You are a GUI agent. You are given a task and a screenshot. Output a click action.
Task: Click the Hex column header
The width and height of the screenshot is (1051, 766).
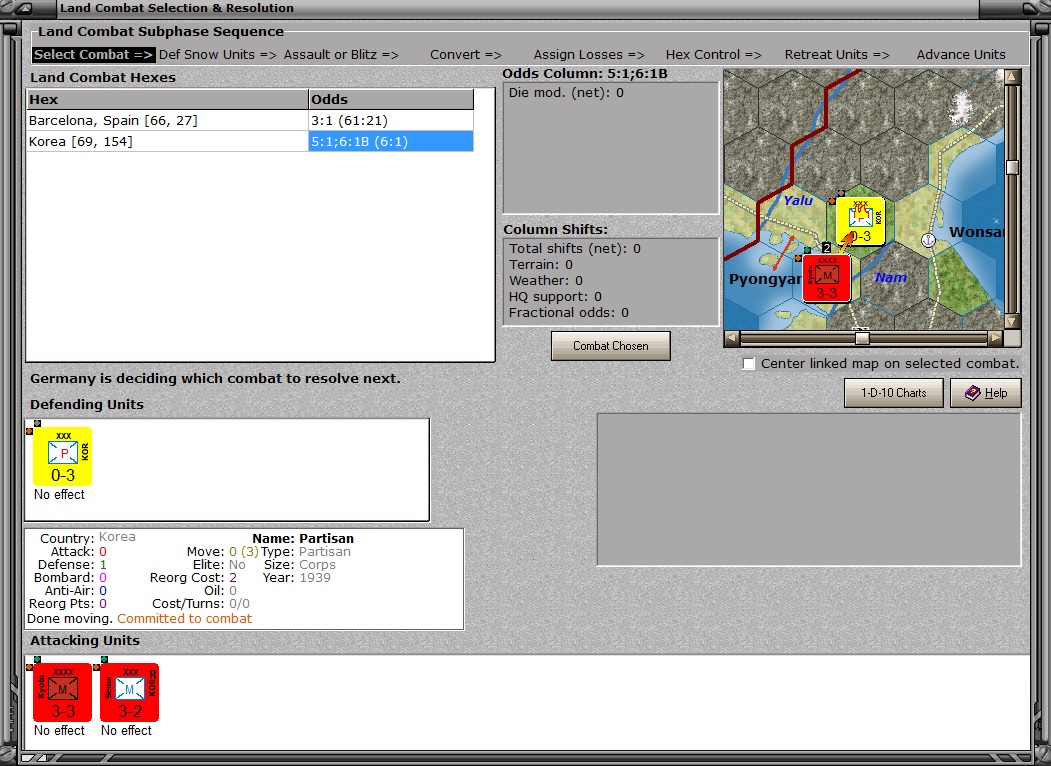(167, 99)
